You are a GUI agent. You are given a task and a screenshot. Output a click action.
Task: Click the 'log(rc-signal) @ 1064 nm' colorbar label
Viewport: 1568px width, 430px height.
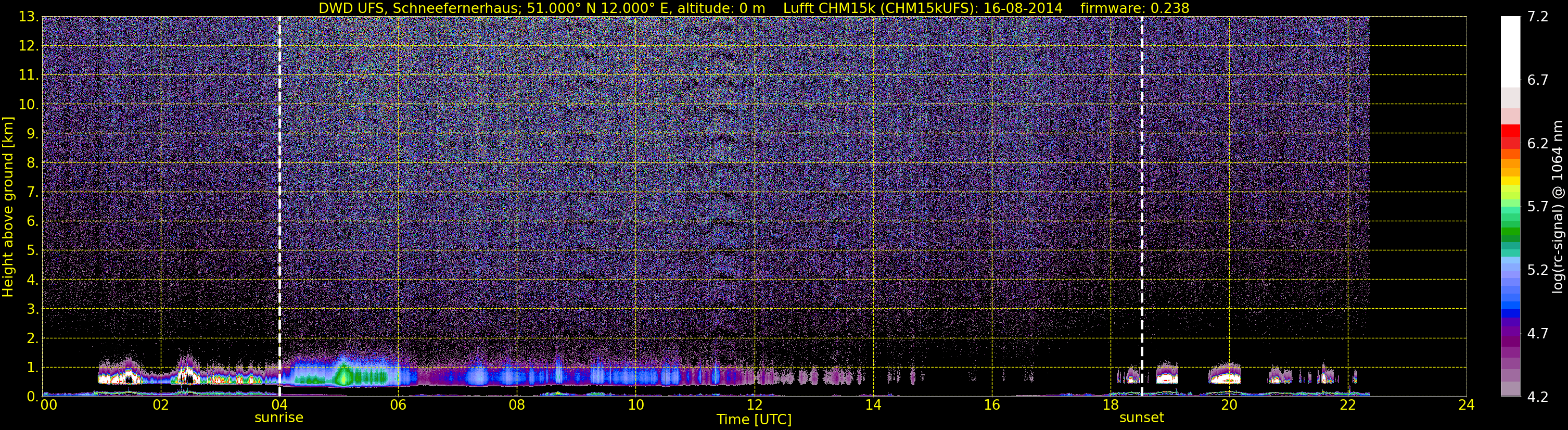tap(1558, 207)
